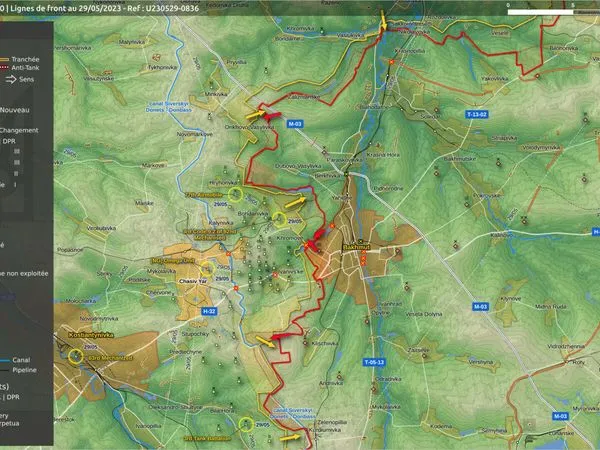This screenshot has width=600, height=450.
Task: Select the yellow circle next to 3rd Tank Battalion
Action: (246, 424)
